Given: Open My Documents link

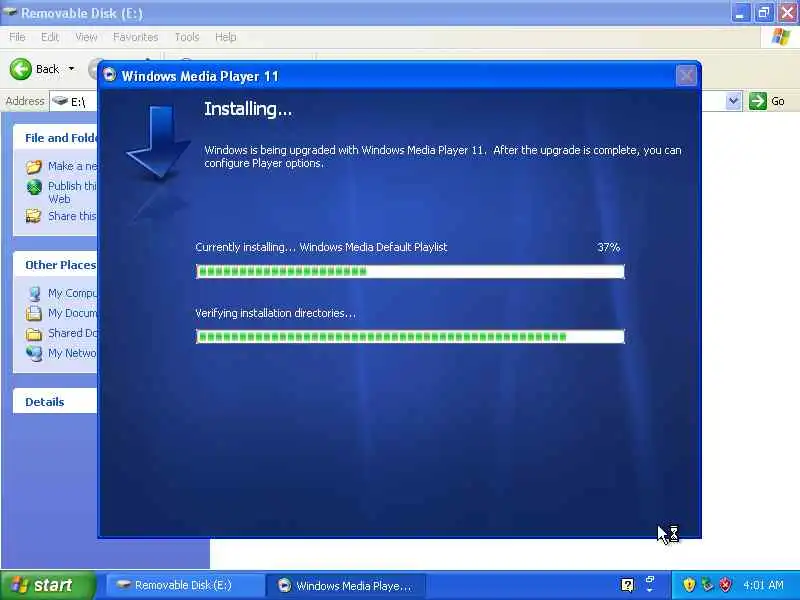Looking at the screenshot, I should point(72,313).
